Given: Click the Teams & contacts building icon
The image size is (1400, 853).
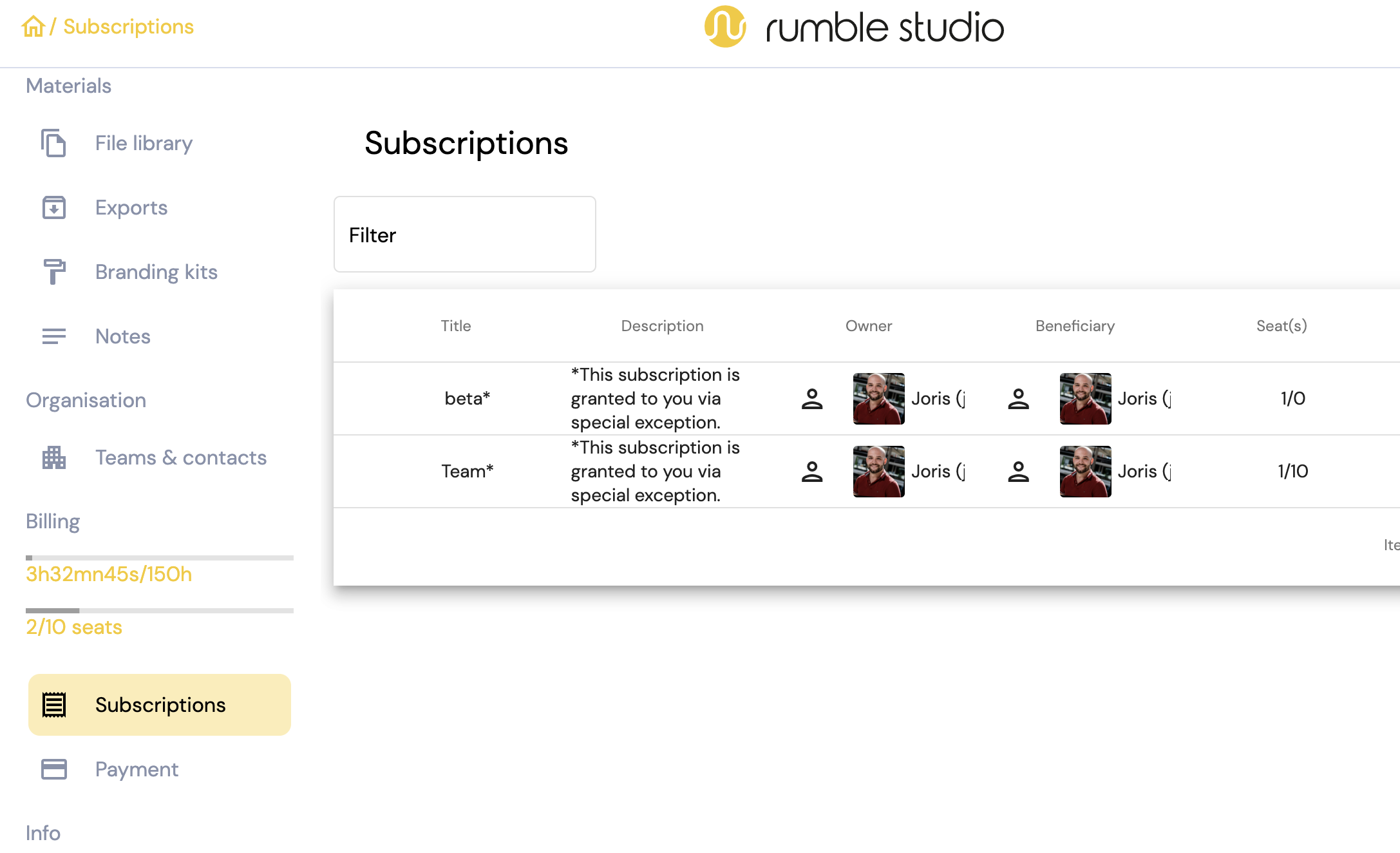Looking at the screenshot, I should pos(54,457).
